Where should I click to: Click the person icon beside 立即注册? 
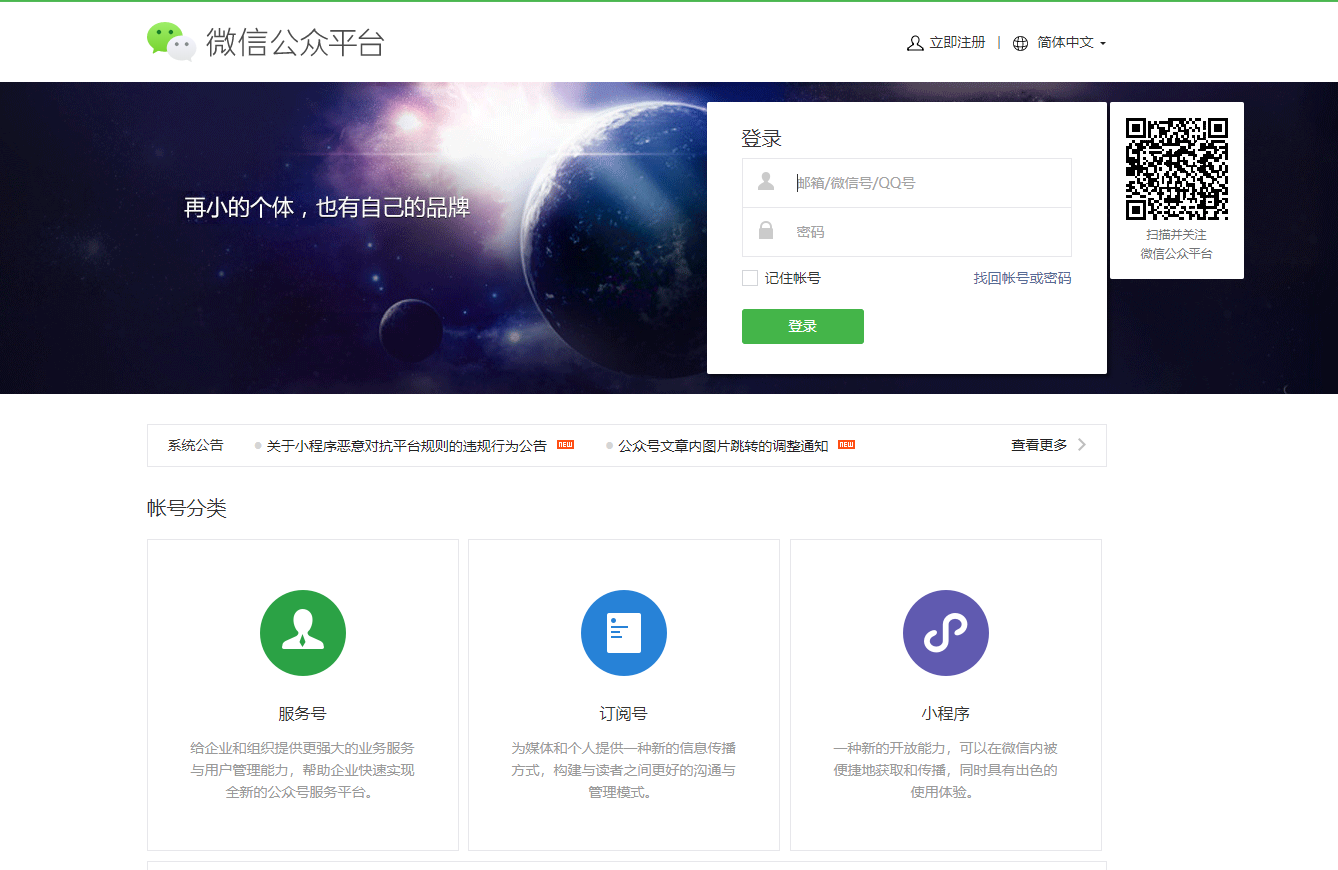coord(913,43)
